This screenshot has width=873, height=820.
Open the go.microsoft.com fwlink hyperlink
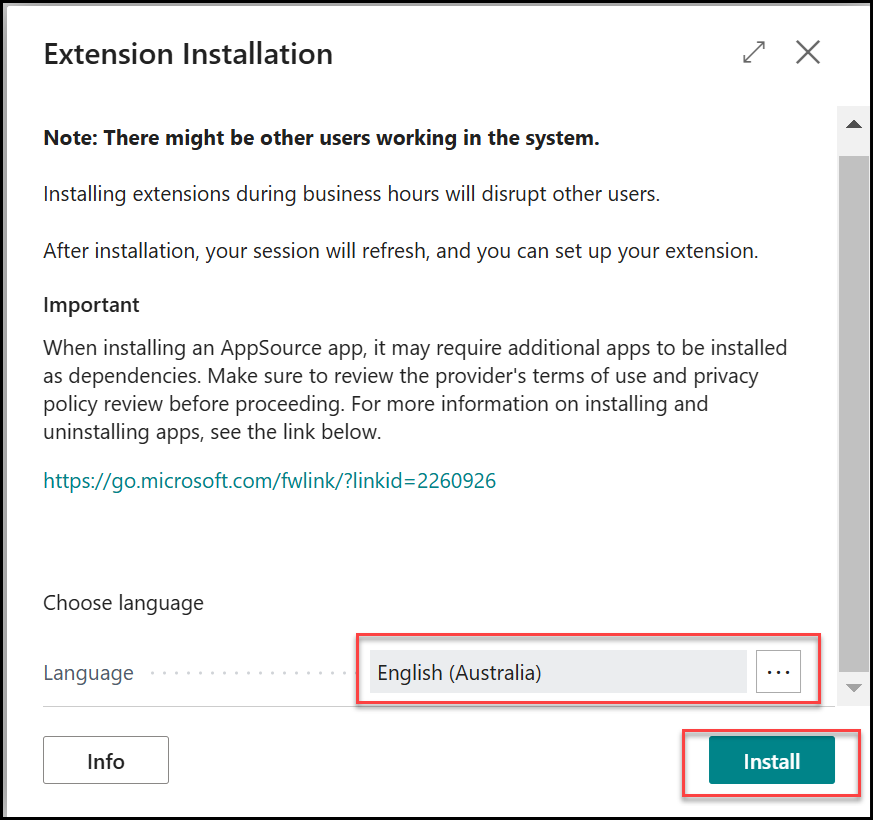[269, 481]
